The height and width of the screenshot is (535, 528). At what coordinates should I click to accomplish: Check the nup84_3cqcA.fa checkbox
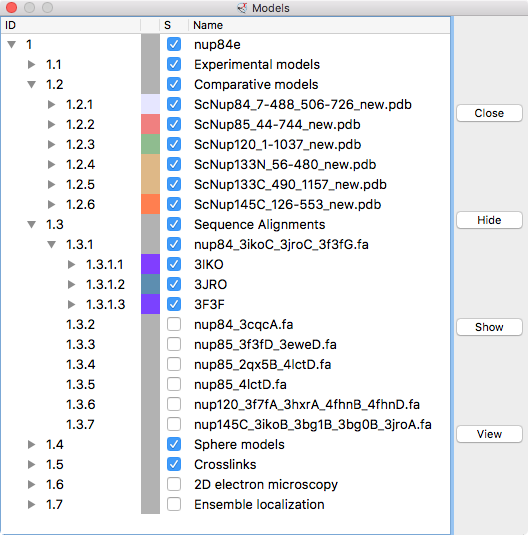click(x=174, y=324)
